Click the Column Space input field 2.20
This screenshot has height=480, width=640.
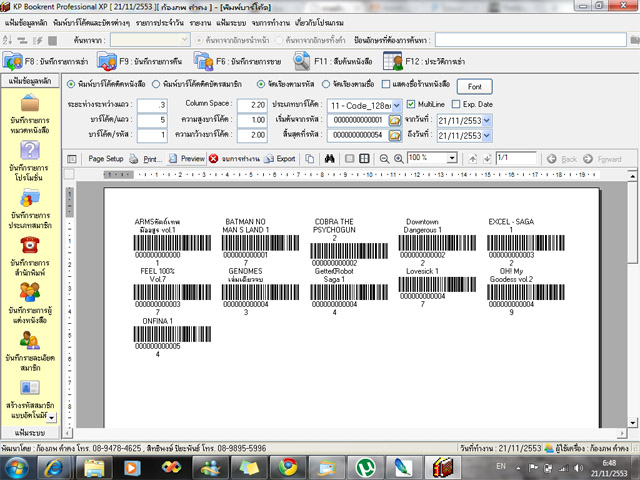252,105
